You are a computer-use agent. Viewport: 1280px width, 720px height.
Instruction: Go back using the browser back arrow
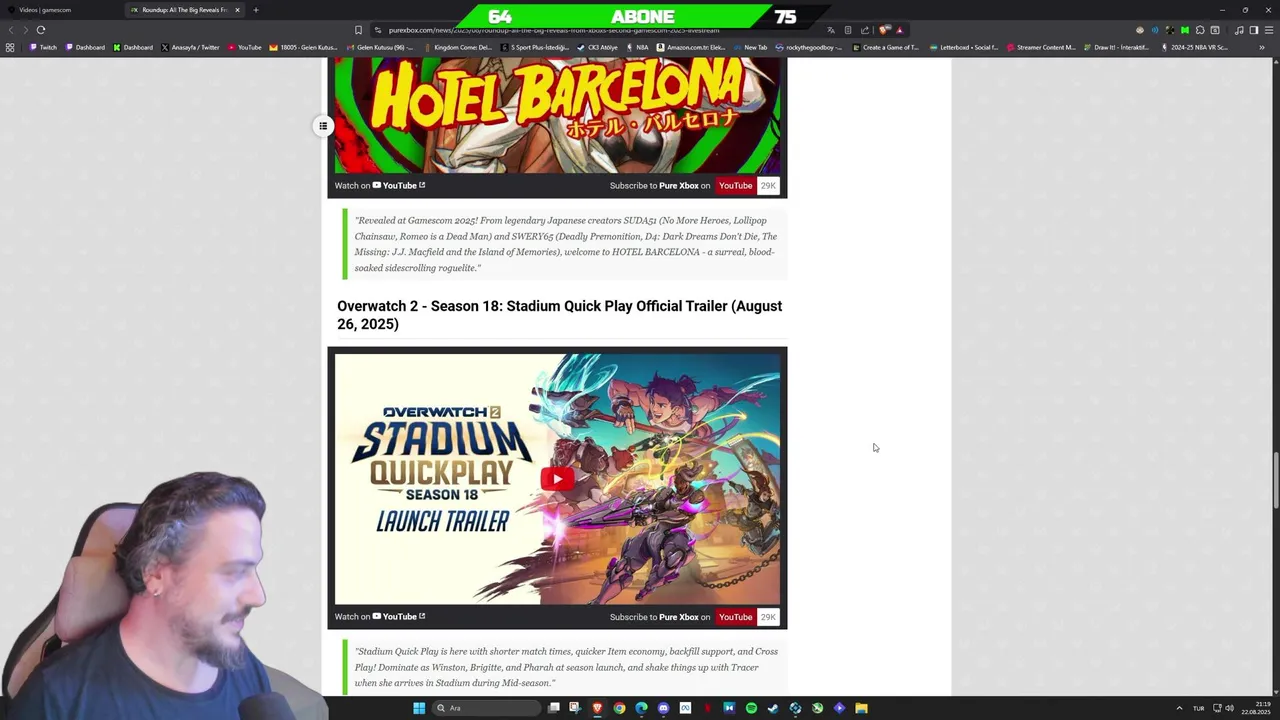coord(11,30)
